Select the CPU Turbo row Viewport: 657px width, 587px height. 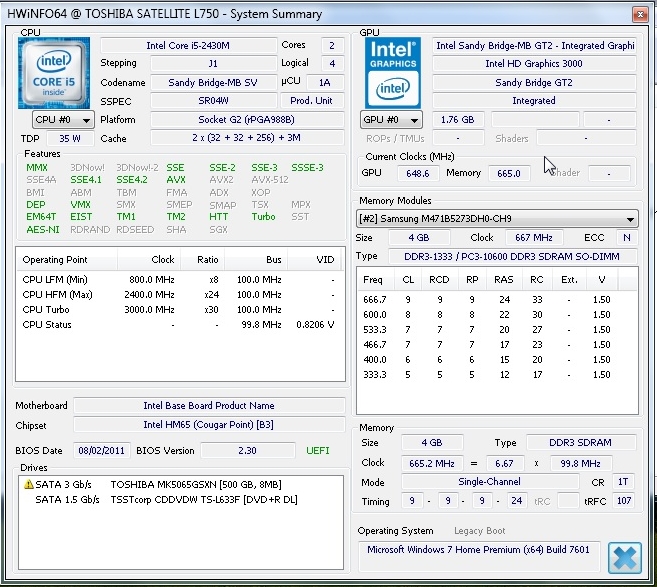coord(178,310)
